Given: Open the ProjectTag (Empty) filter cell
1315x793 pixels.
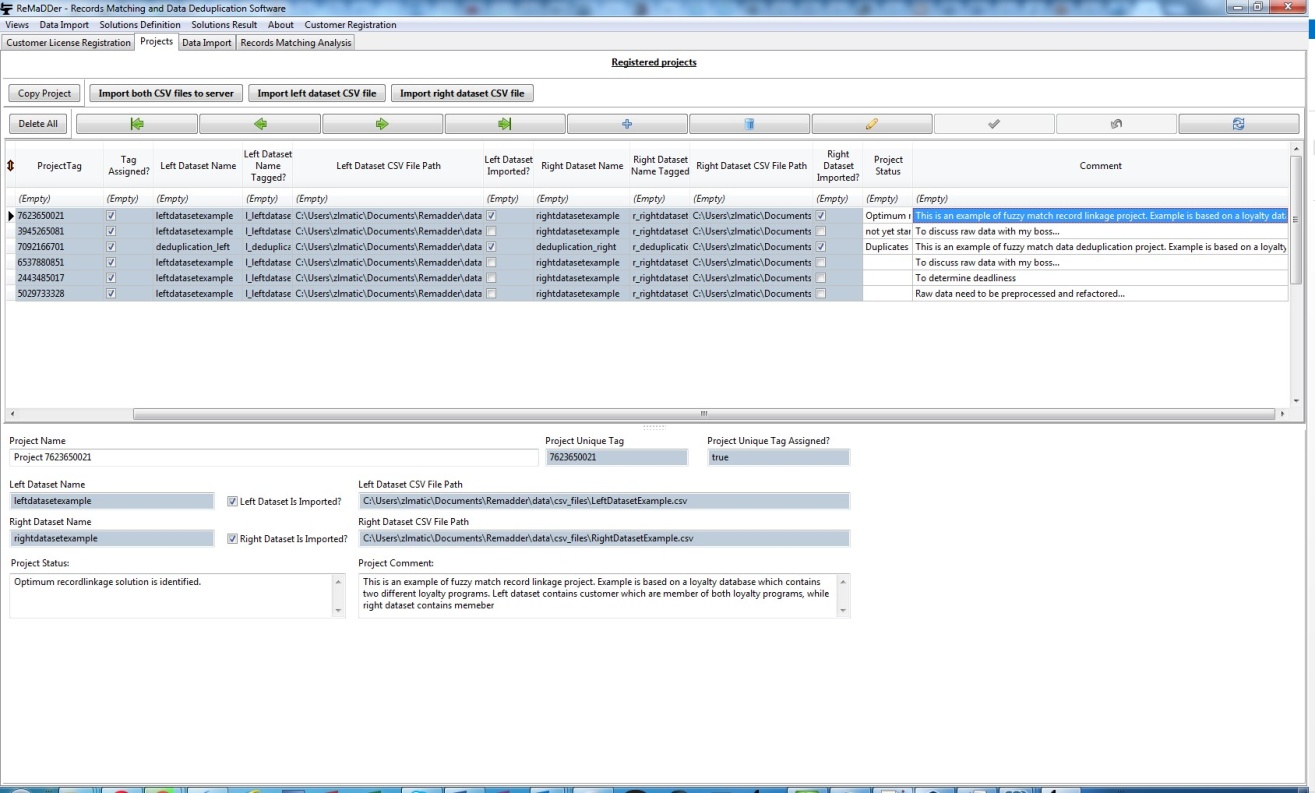Looking at the screenshot, I should [58, 199].
